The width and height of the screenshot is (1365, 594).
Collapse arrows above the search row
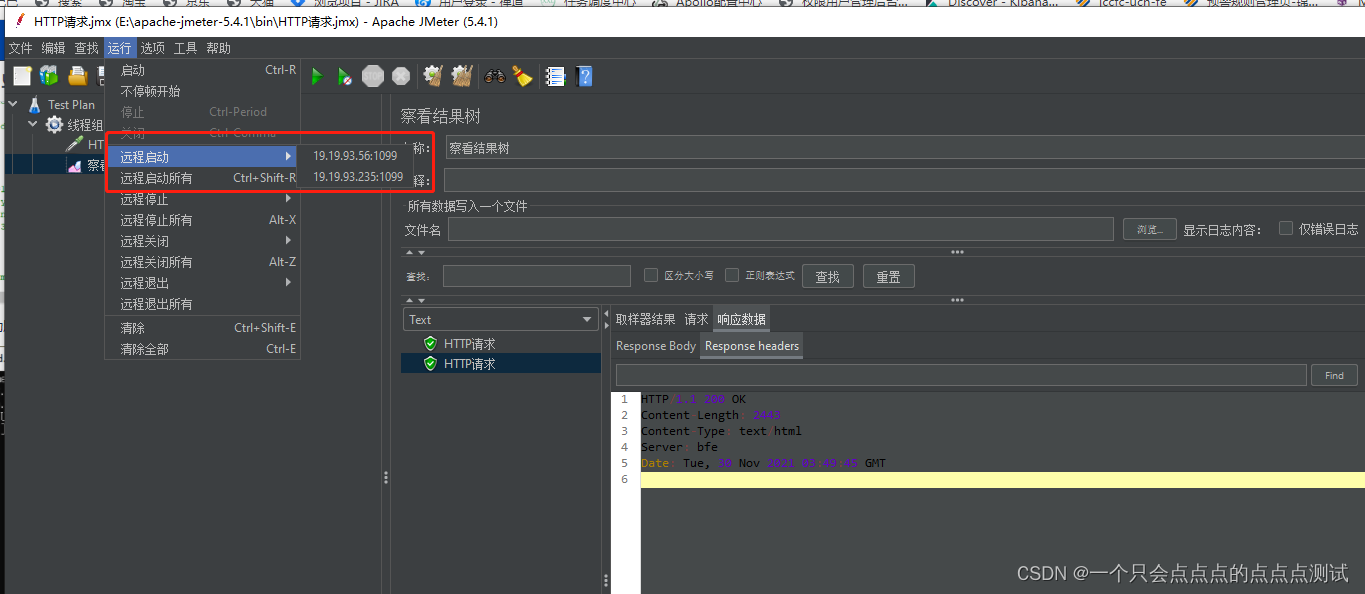click(415, 252)
